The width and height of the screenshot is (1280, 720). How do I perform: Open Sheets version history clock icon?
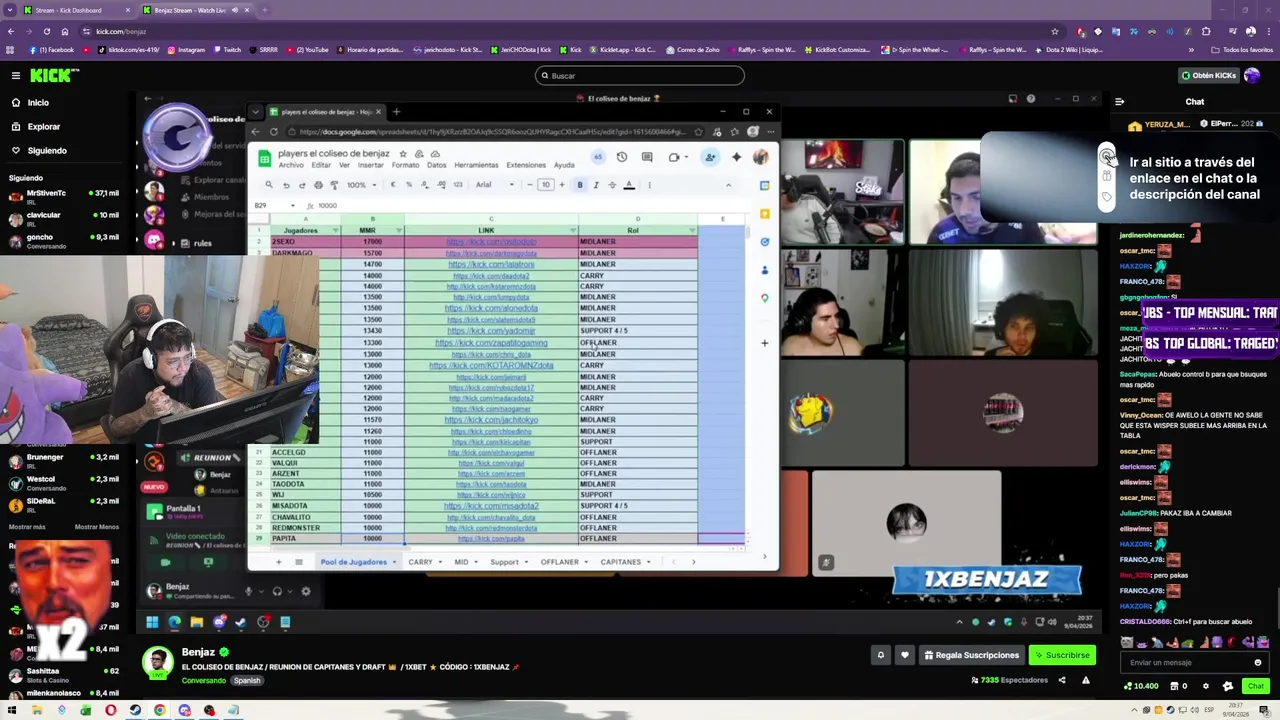point(621,157)
